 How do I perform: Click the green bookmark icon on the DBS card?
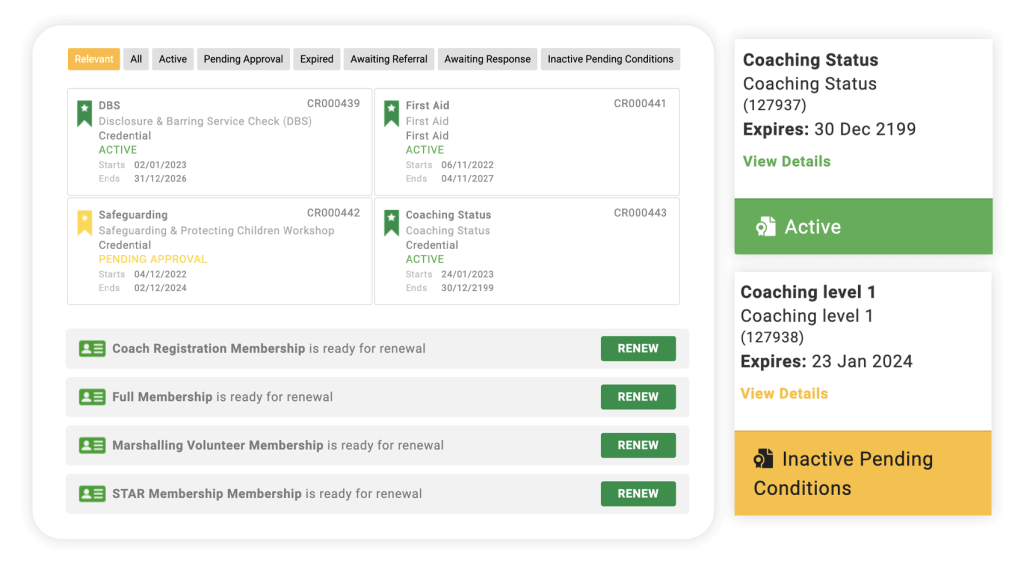(x=84, y=114)
